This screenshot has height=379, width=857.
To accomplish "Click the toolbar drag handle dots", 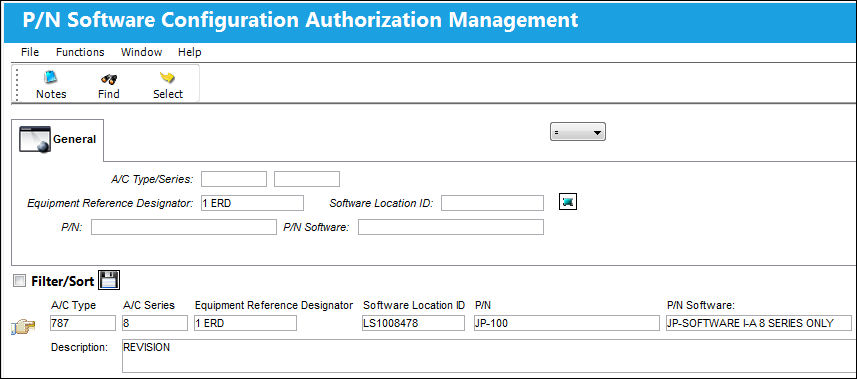I will point(17,84).
